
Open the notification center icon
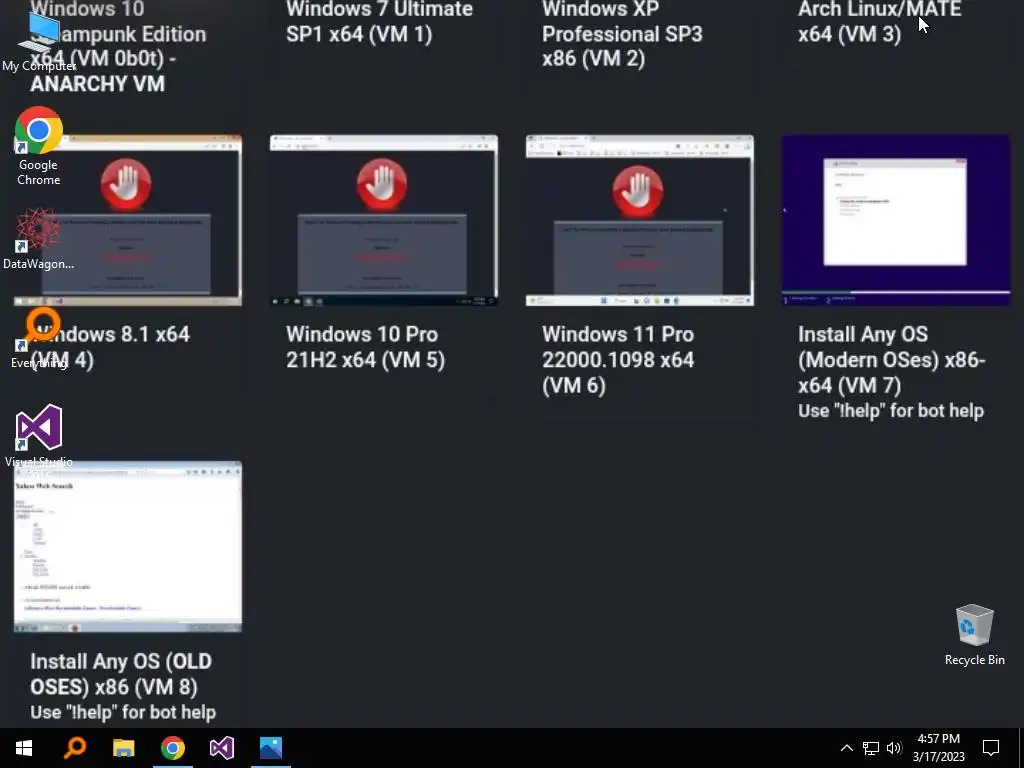coord(991,748)
